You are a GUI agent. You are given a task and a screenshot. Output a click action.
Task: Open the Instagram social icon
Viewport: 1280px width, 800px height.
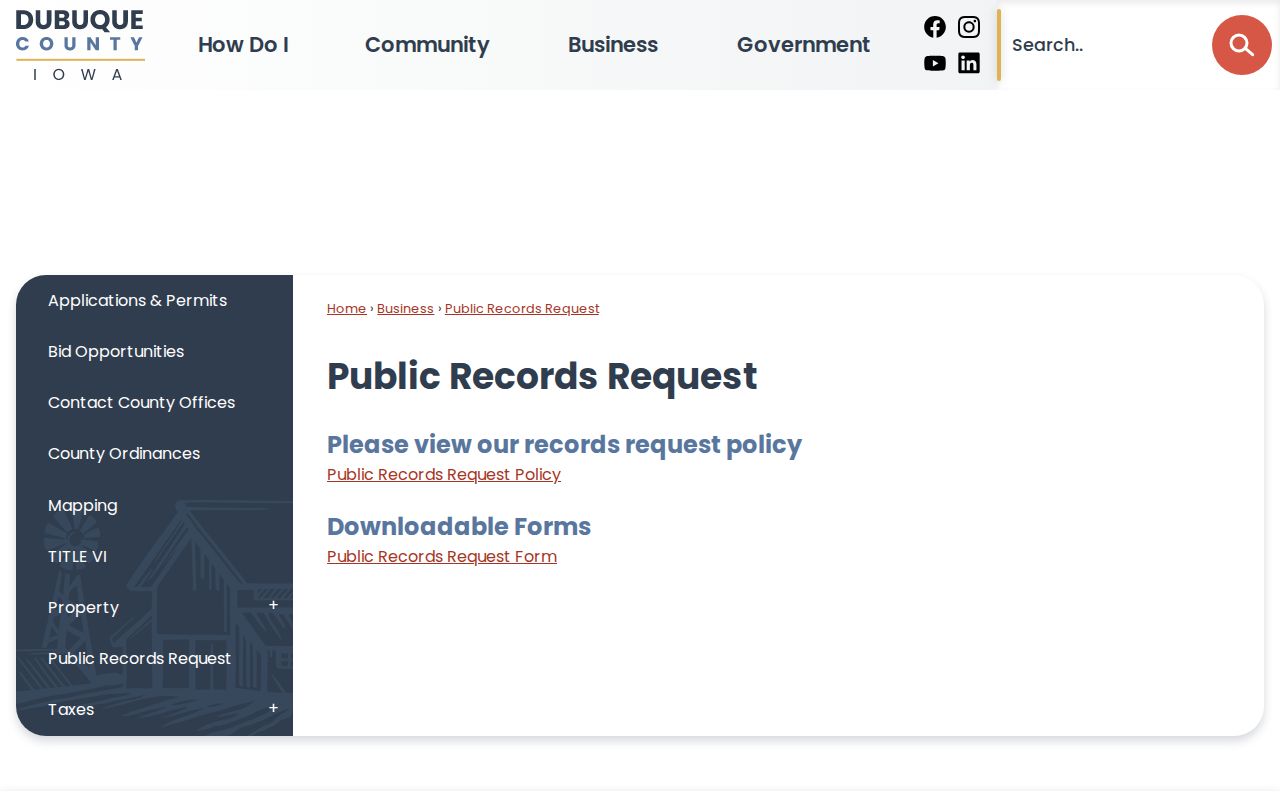point(969,27)
